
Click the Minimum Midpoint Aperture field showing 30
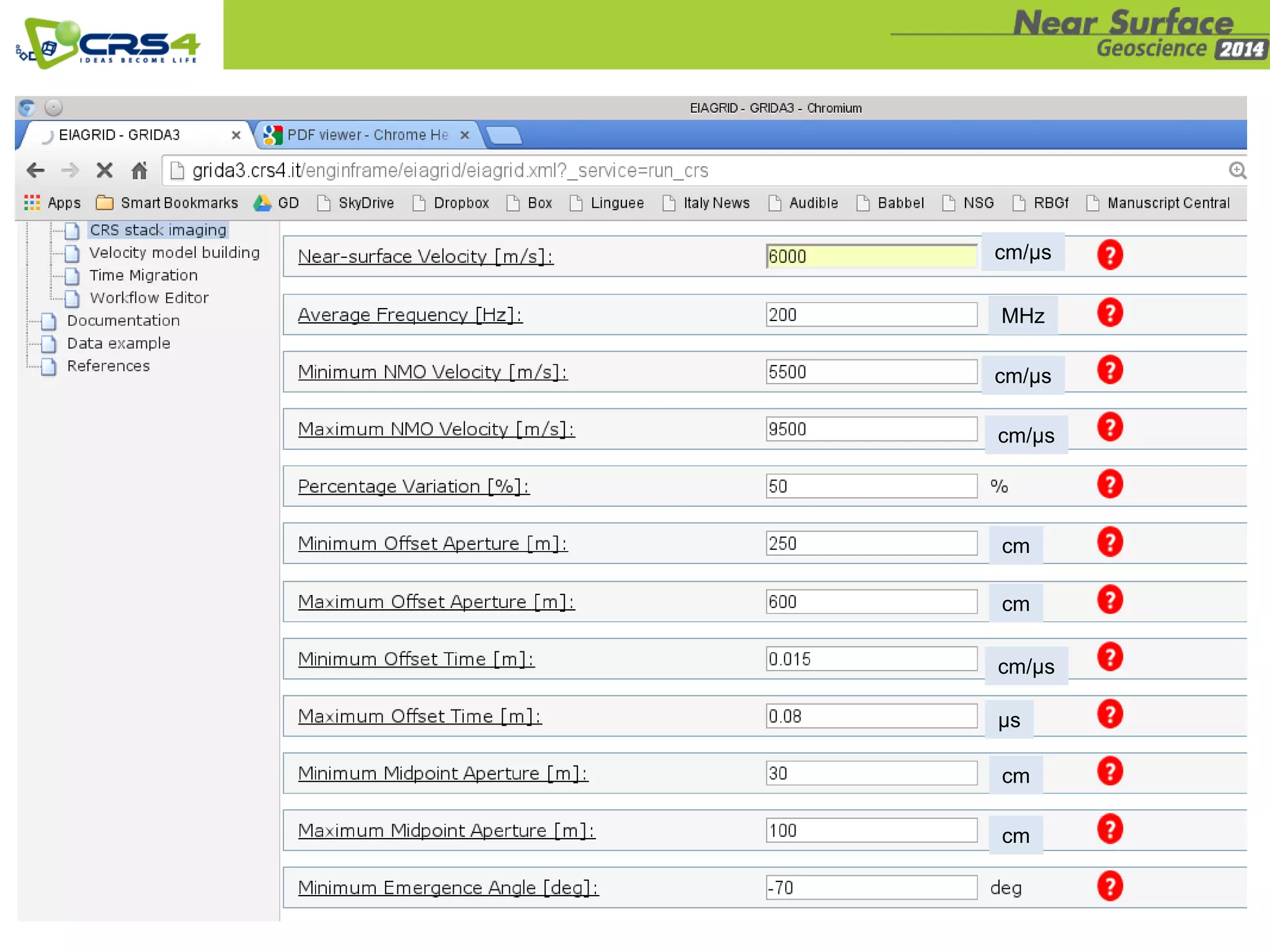tap(871, 773)
